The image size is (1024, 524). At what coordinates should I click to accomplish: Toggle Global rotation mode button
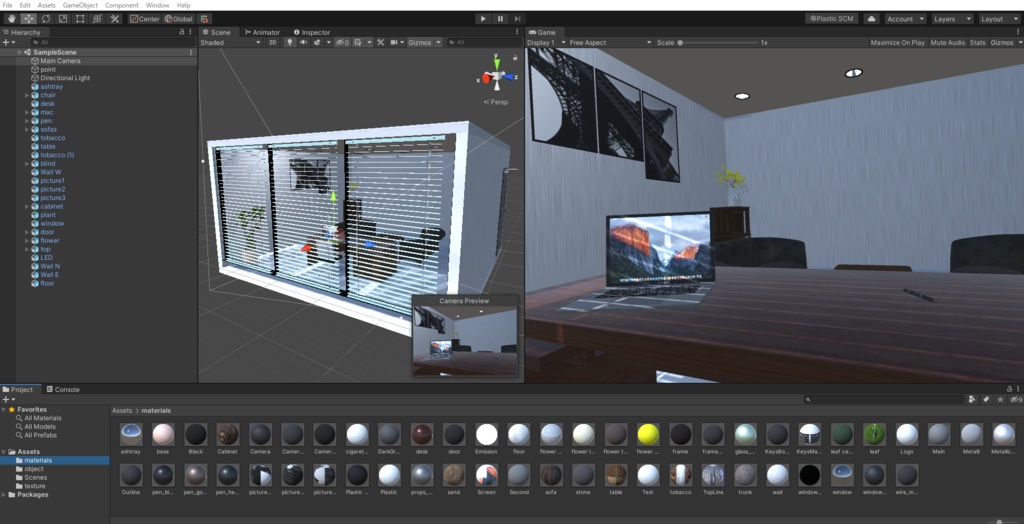click(x=178, y=19)
